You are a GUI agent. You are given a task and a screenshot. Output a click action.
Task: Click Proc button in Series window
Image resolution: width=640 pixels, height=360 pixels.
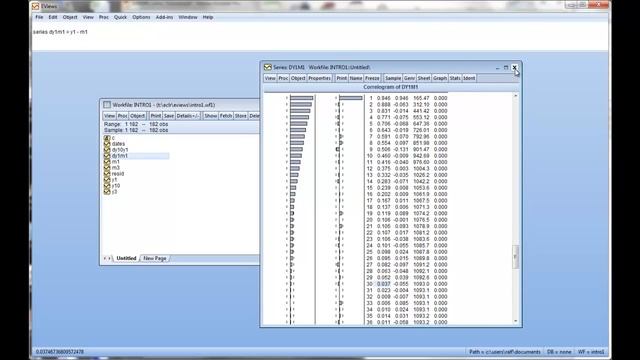[x=283, y=78]
